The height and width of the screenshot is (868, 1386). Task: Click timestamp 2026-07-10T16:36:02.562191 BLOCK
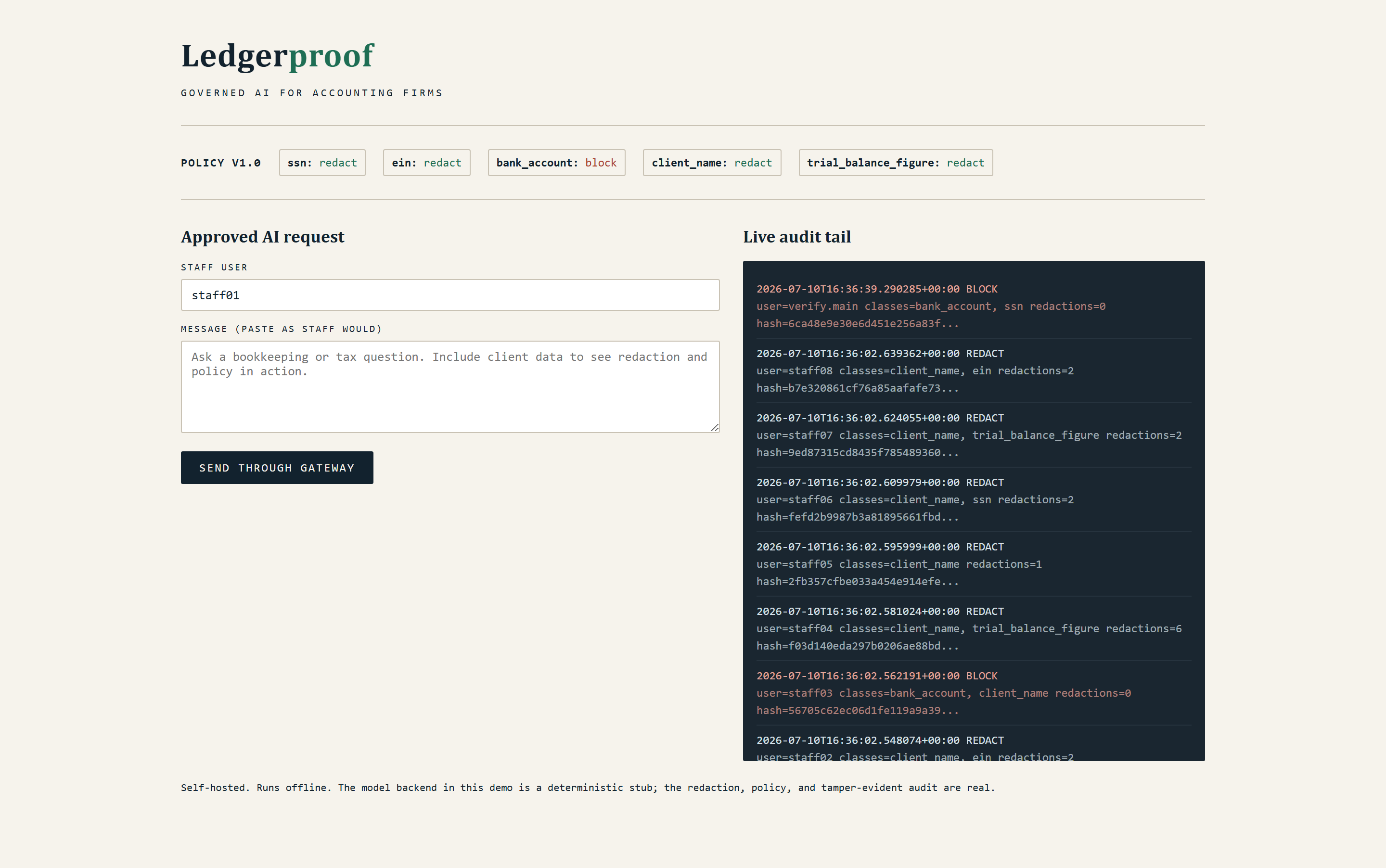tap(877, 676)
